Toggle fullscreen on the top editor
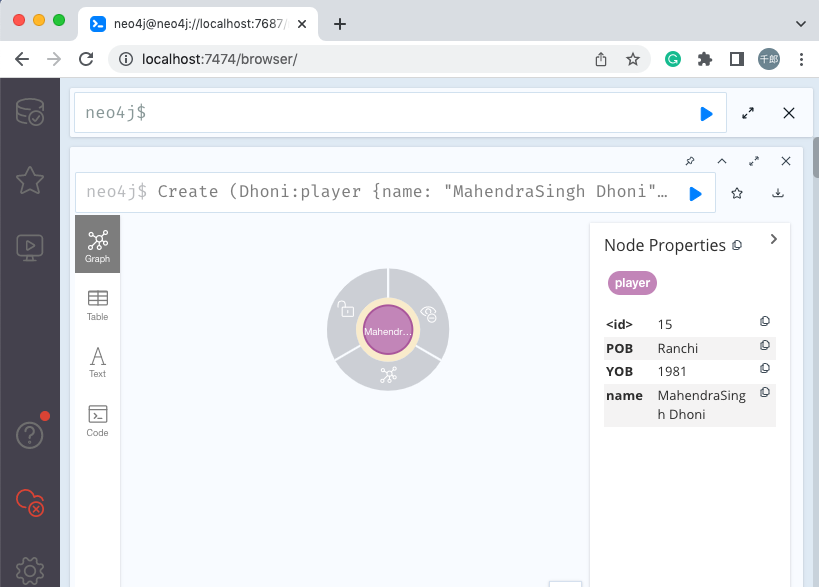819x587 pixels. (x=748, y=113)
